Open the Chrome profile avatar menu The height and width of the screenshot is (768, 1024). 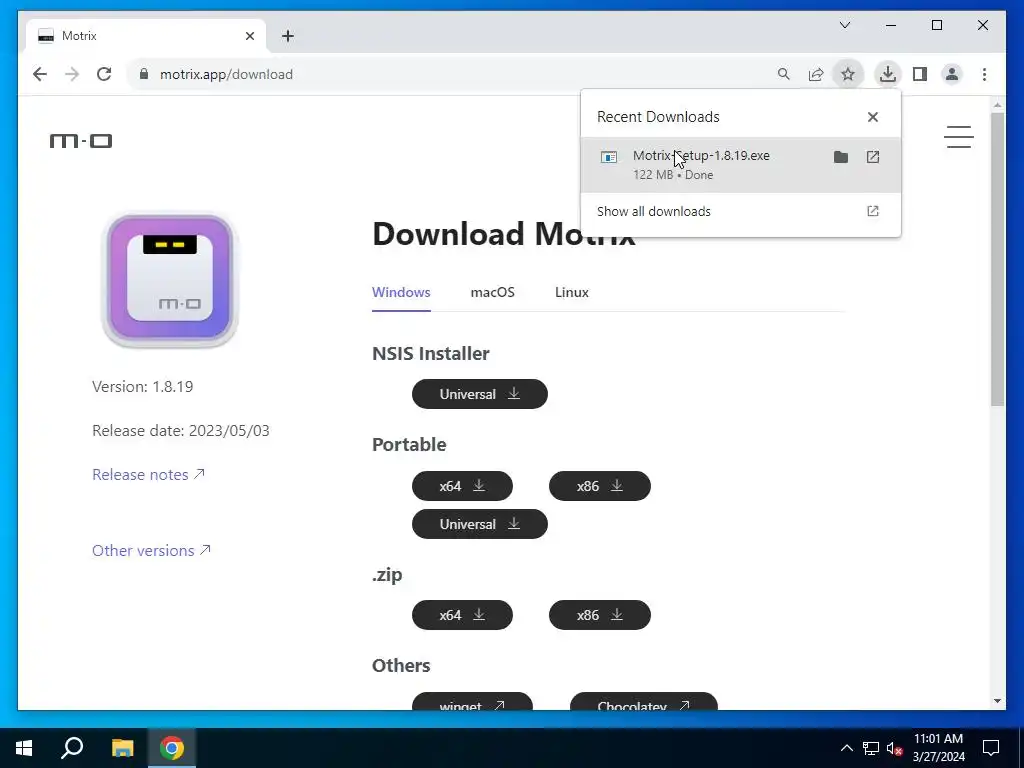(x=952, y=74)
